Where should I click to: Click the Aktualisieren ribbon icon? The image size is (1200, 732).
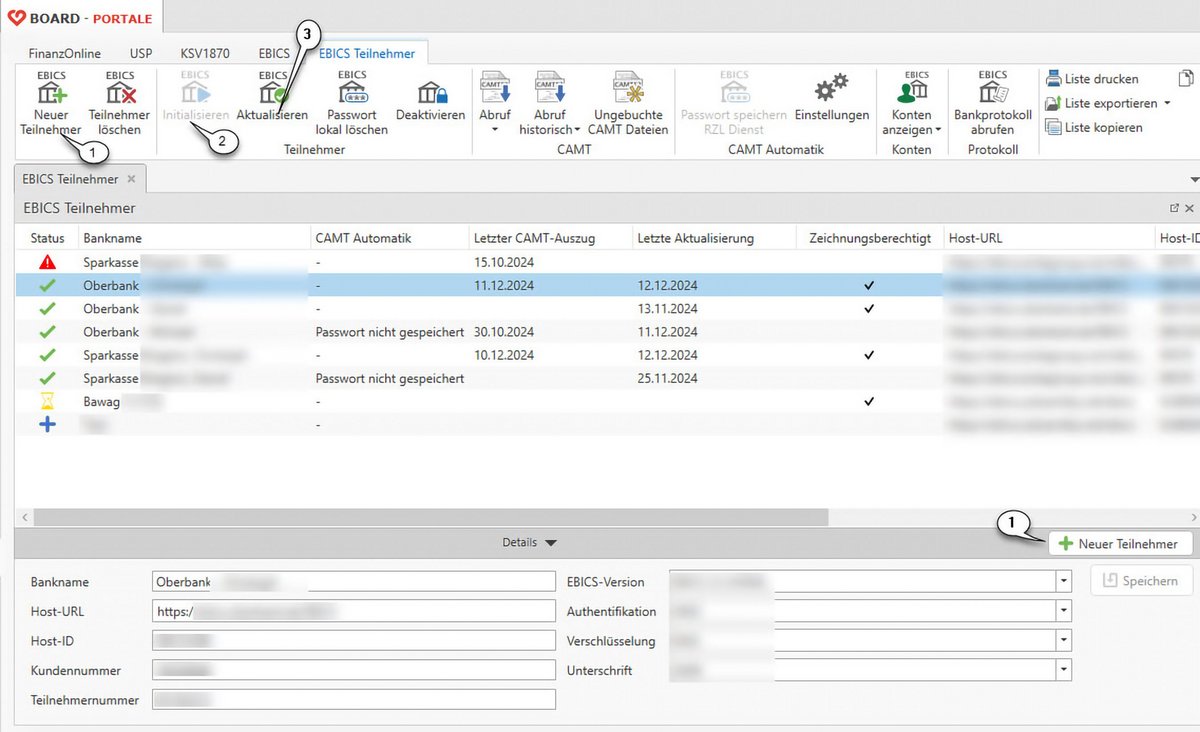(x=272, y=94)
